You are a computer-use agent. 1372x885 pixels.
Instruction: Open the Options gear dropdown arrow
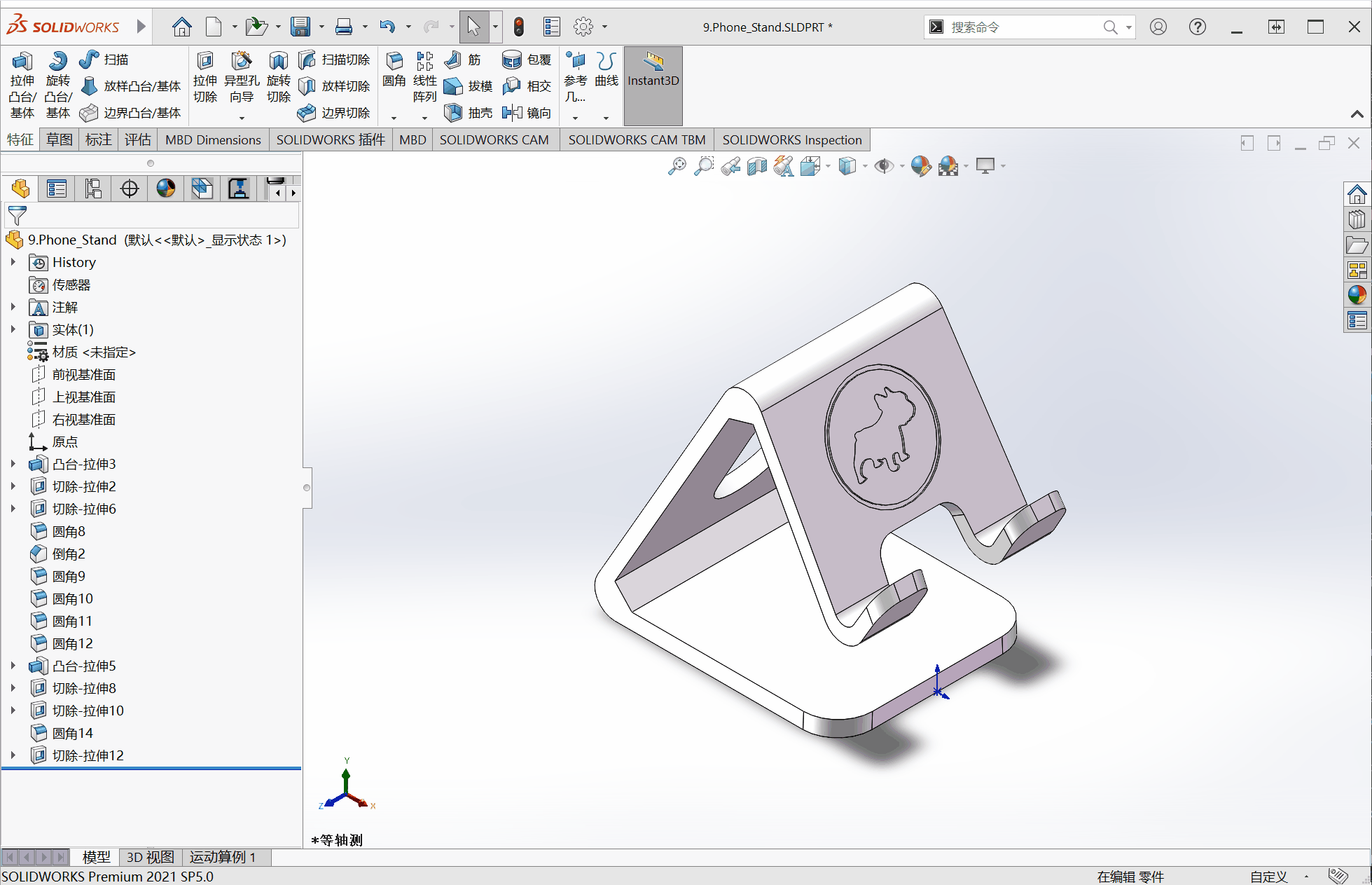tap(604, 27)
